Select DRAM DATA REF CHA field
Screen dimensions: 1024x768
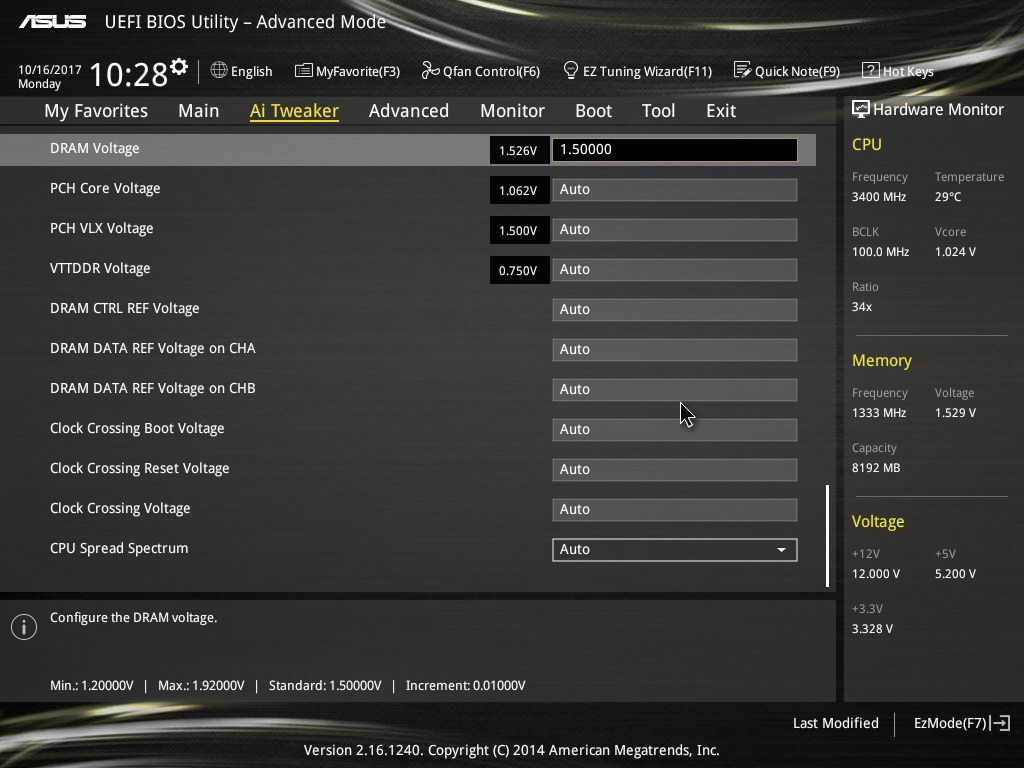(675, 349)
